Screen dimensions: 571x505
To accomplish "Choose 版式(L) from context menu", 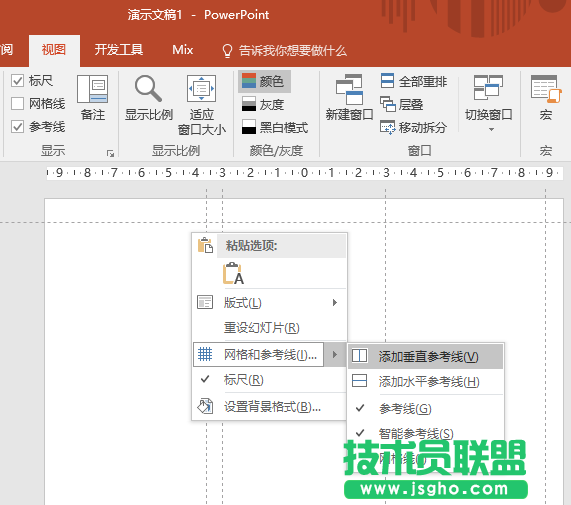I will pos(269,303).
